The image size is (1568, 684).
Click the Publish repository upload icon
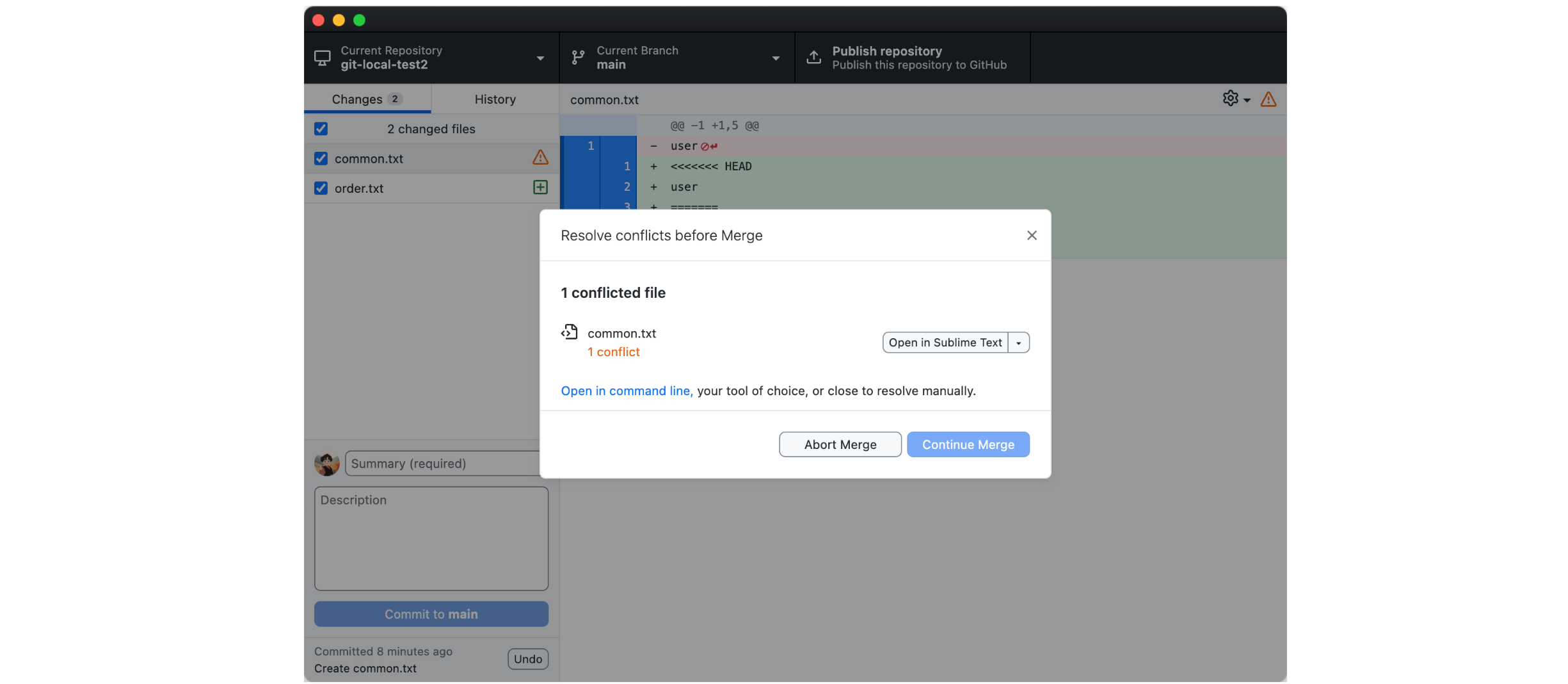(x=813, y=58)
